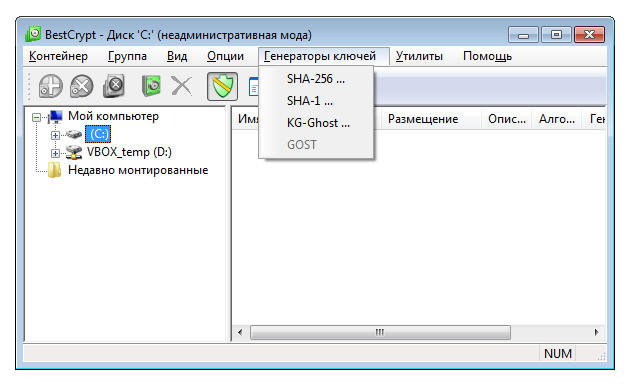
Task: Minimize the BestCrypt window
Action: pyautogui.click(x=523, y=35)
